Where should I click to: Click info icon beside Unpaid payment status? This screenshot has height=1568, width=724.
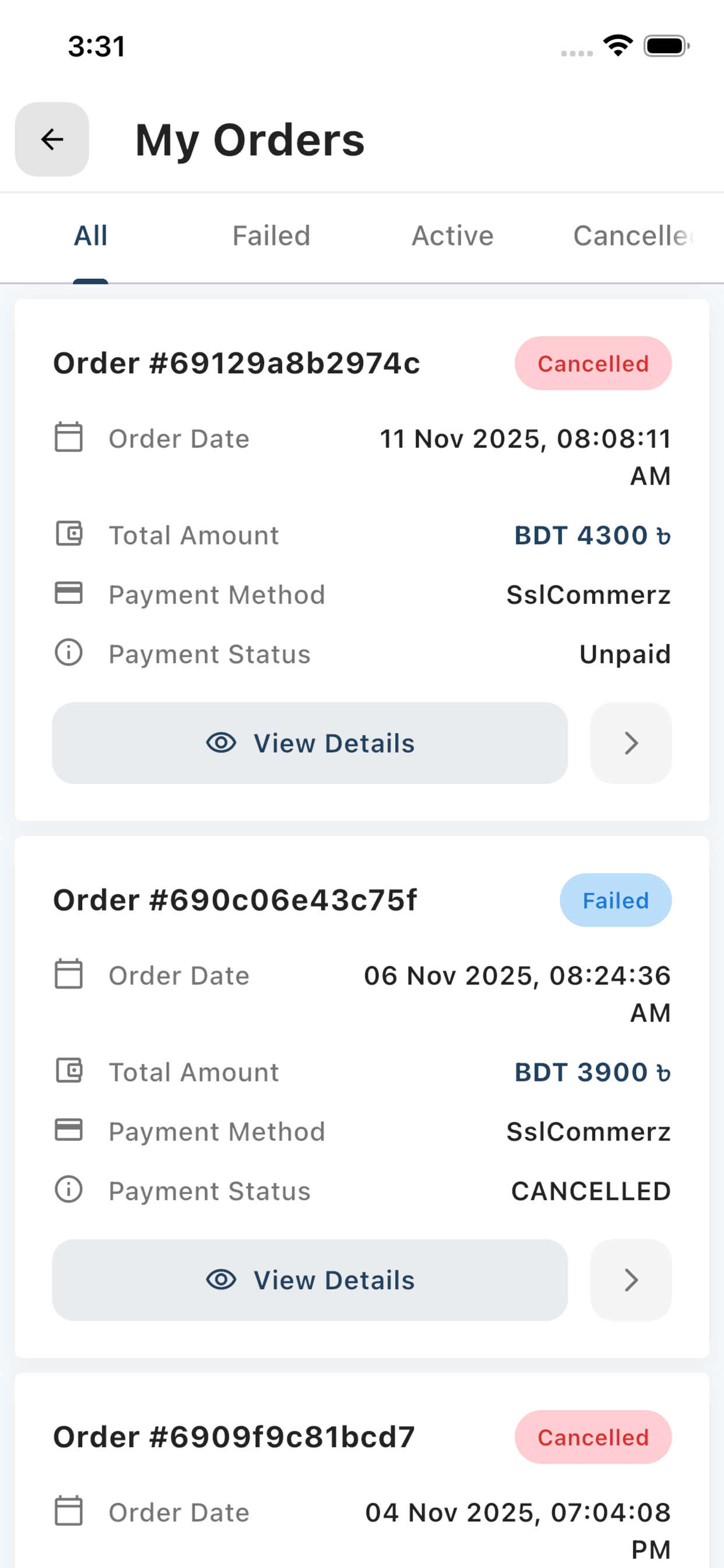click(69, 653)
